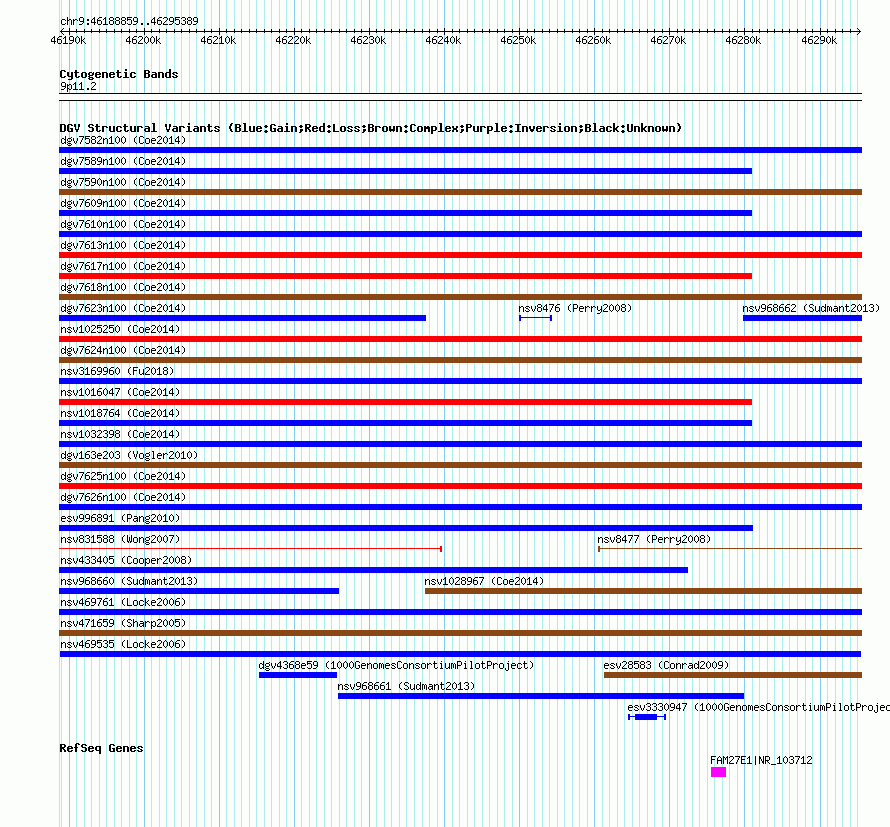
Task: Click the 46200k ruler tick label
Action: pyautogui.click(x=143, y=40)
